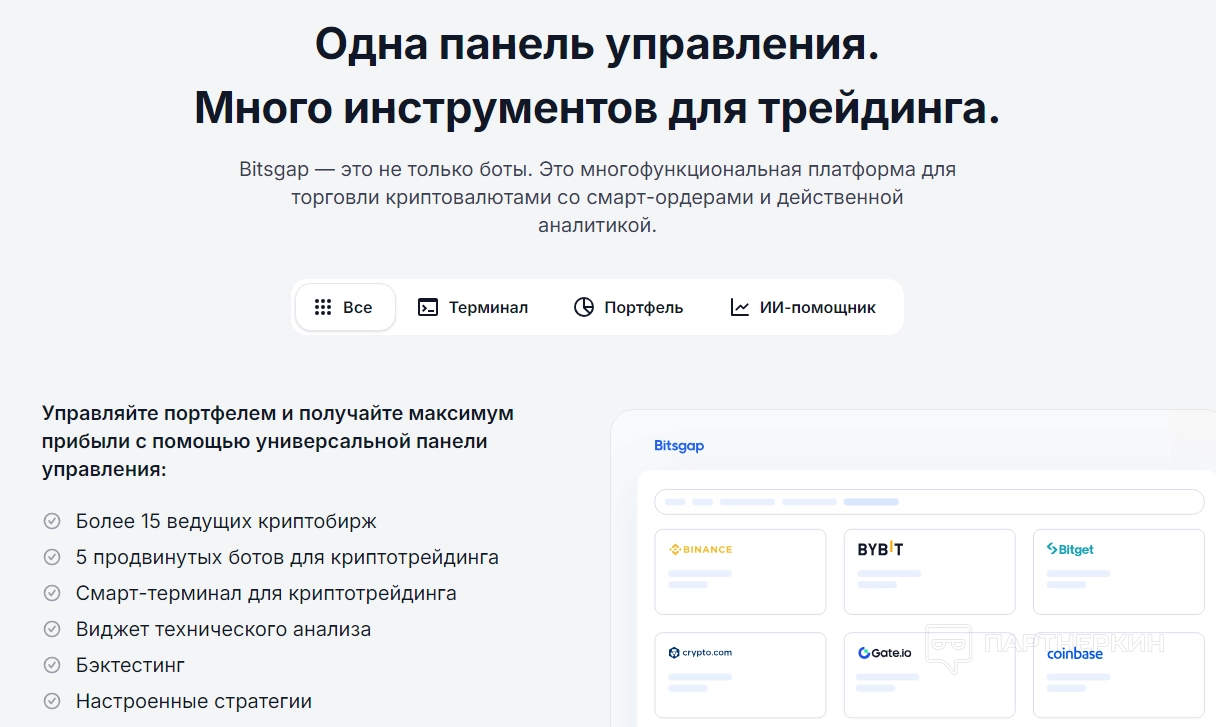Click the Bitsgap logo in dashboard preview
The height and width of the screenshot is (727, 1216).
(x=679, y=446)
